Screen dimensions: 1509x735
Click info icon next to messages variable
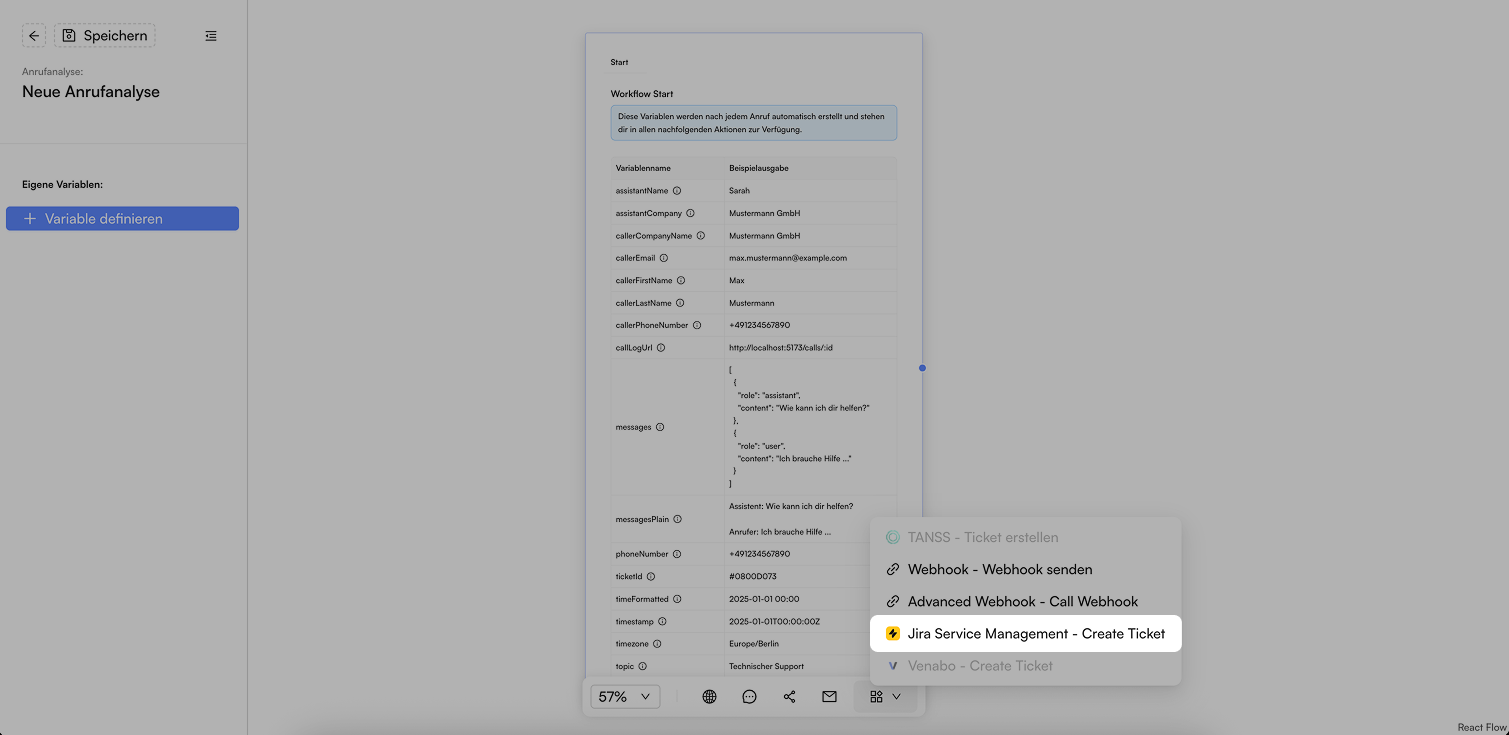pyautogui.click(x=660, y=427)
